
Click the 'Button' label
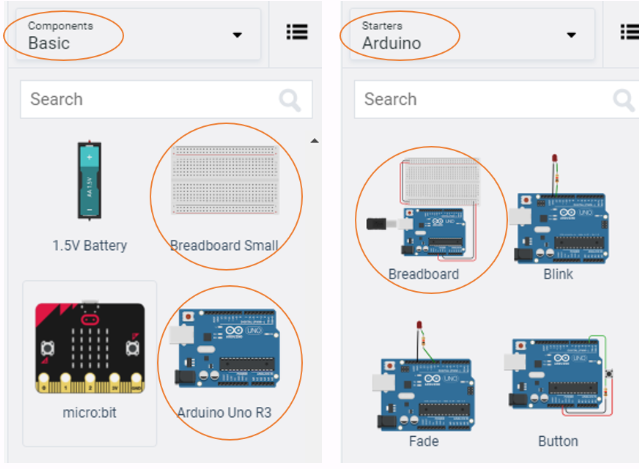click(x=558, y=441)
